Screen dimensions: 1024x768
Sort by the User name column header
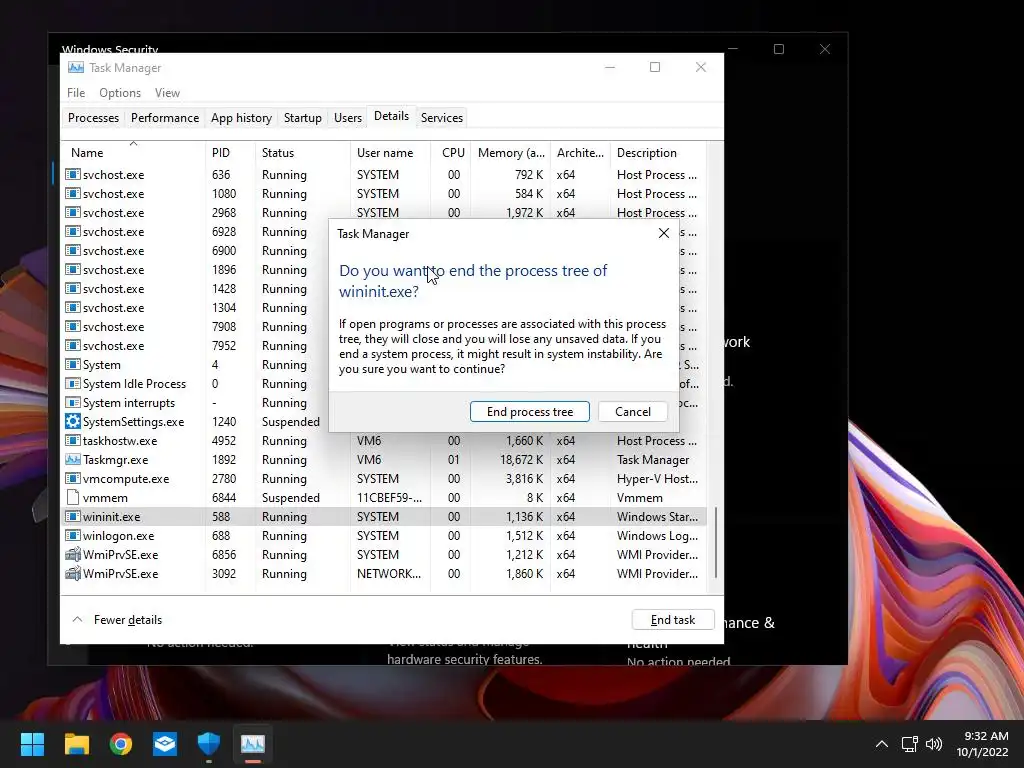pyautogui.click(x=390, y=153)
